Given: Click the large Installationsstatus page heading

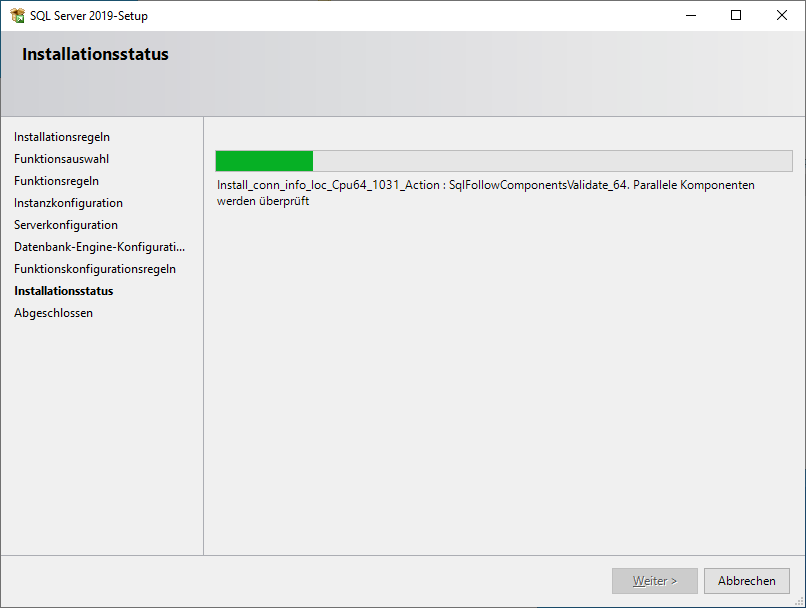Looking at the screenshot, I should 95,55.
